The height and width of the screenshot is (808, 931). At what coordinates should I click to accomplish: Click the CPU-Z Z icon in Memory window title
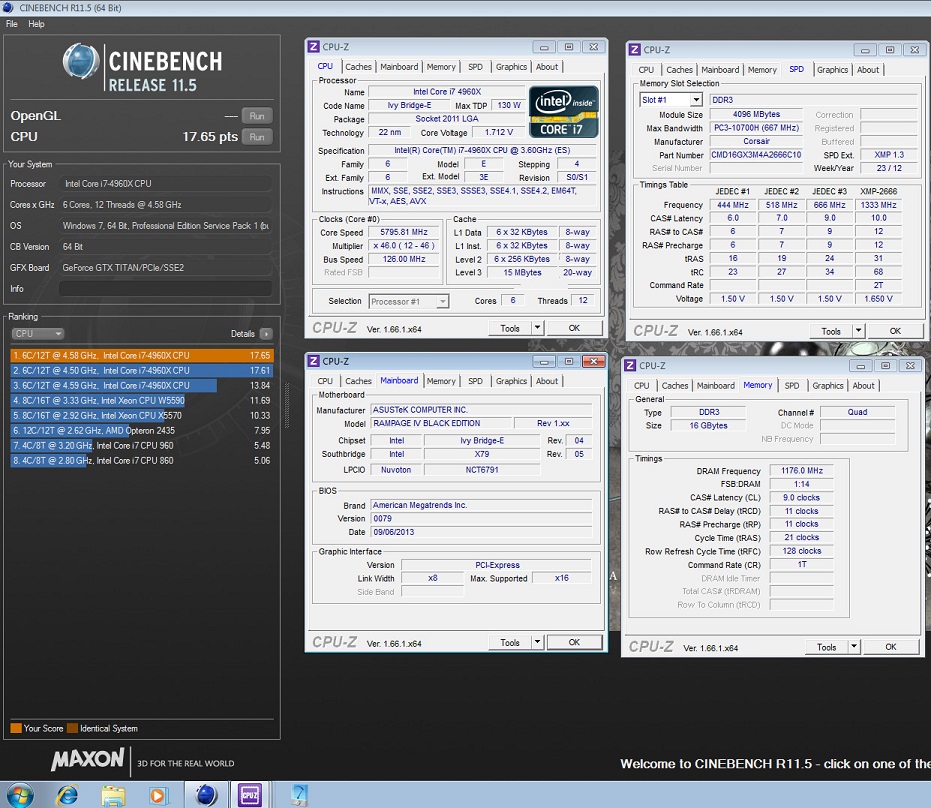click(631, 366)
